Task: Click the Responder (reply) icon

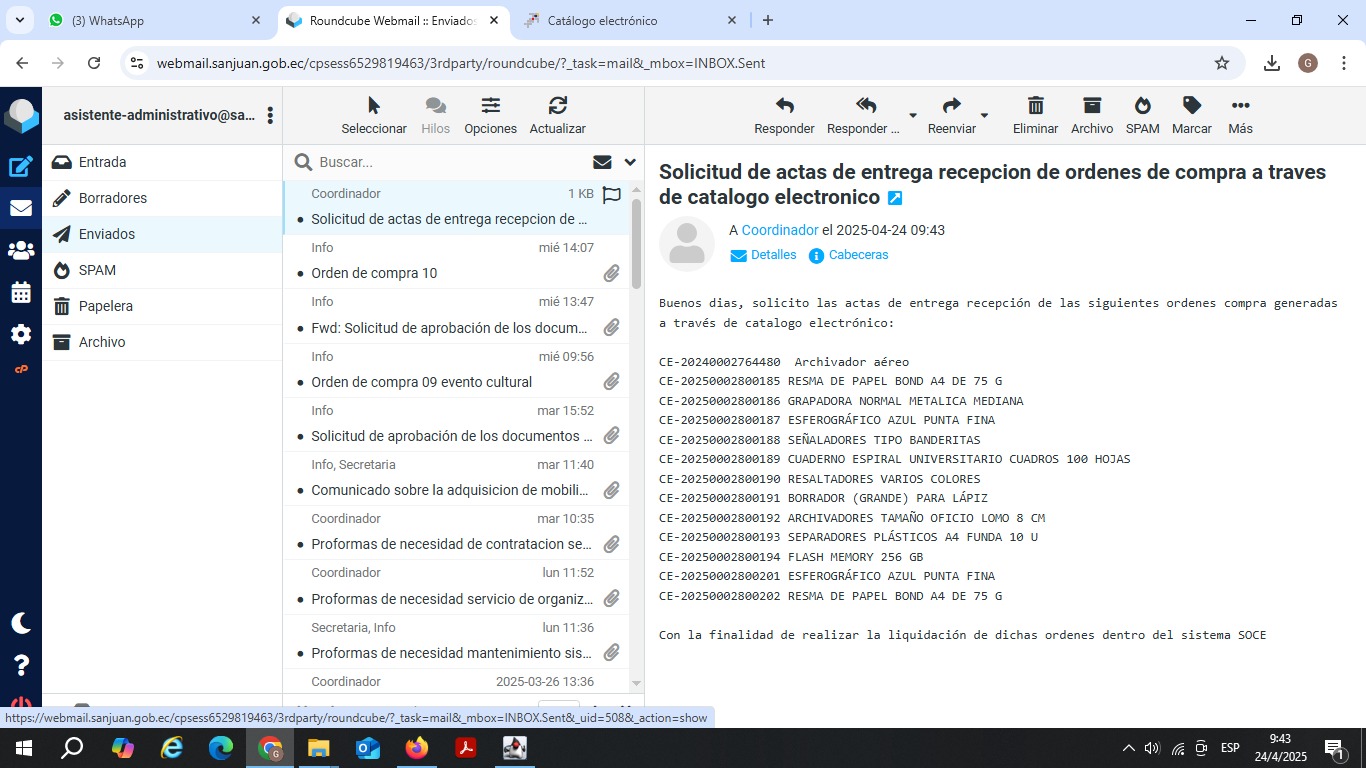Action: coord(784,106)
